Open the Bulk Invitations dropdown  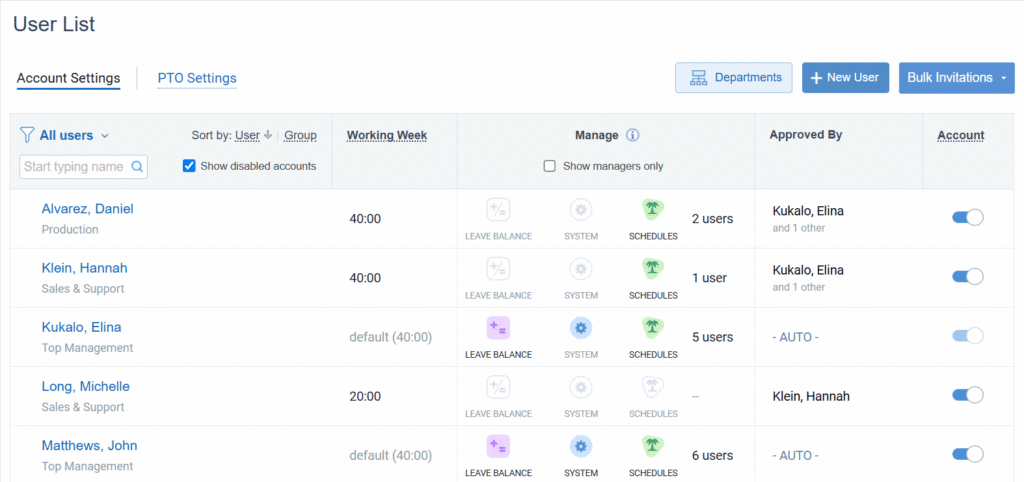pos(957,78)
